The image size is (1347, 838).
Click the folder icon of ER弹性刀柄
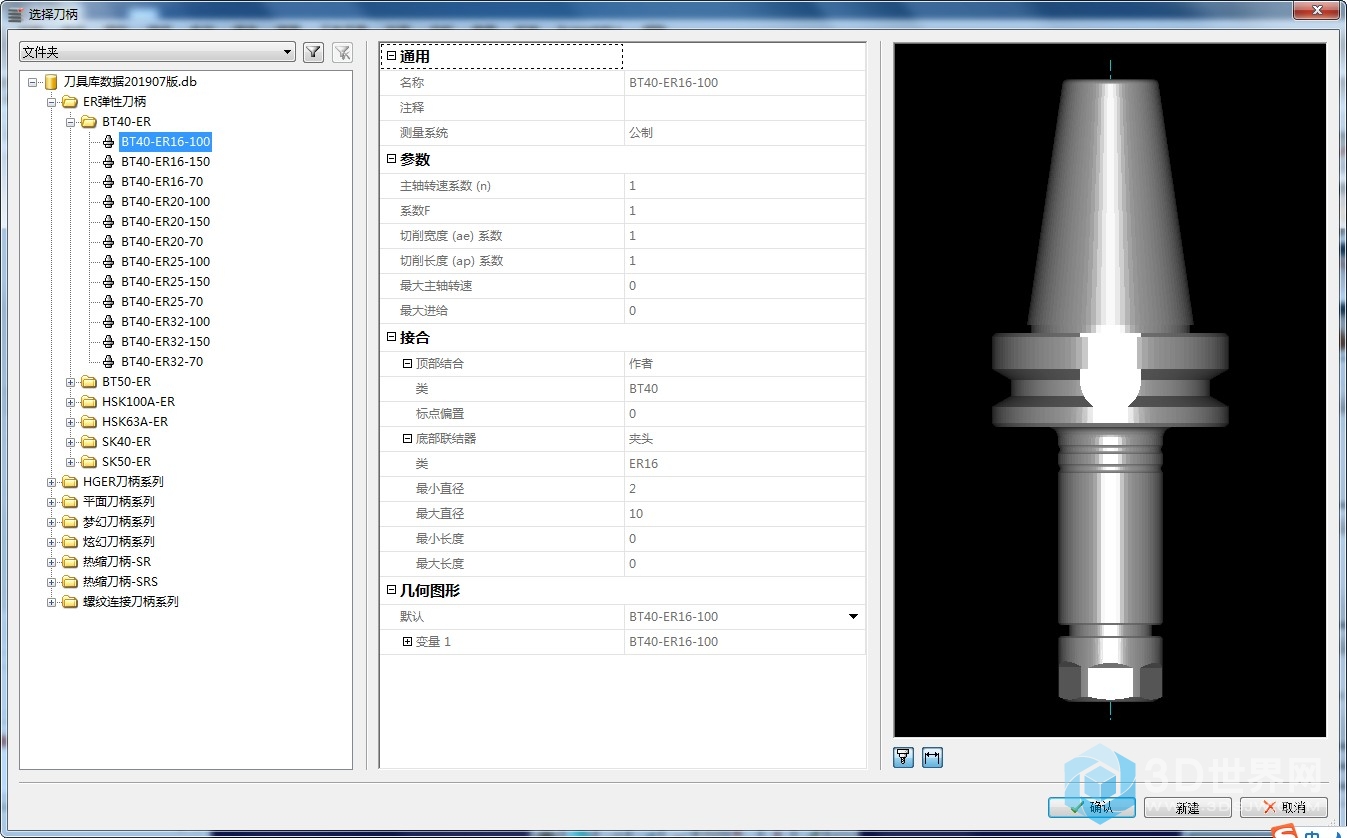click(70, 102)
